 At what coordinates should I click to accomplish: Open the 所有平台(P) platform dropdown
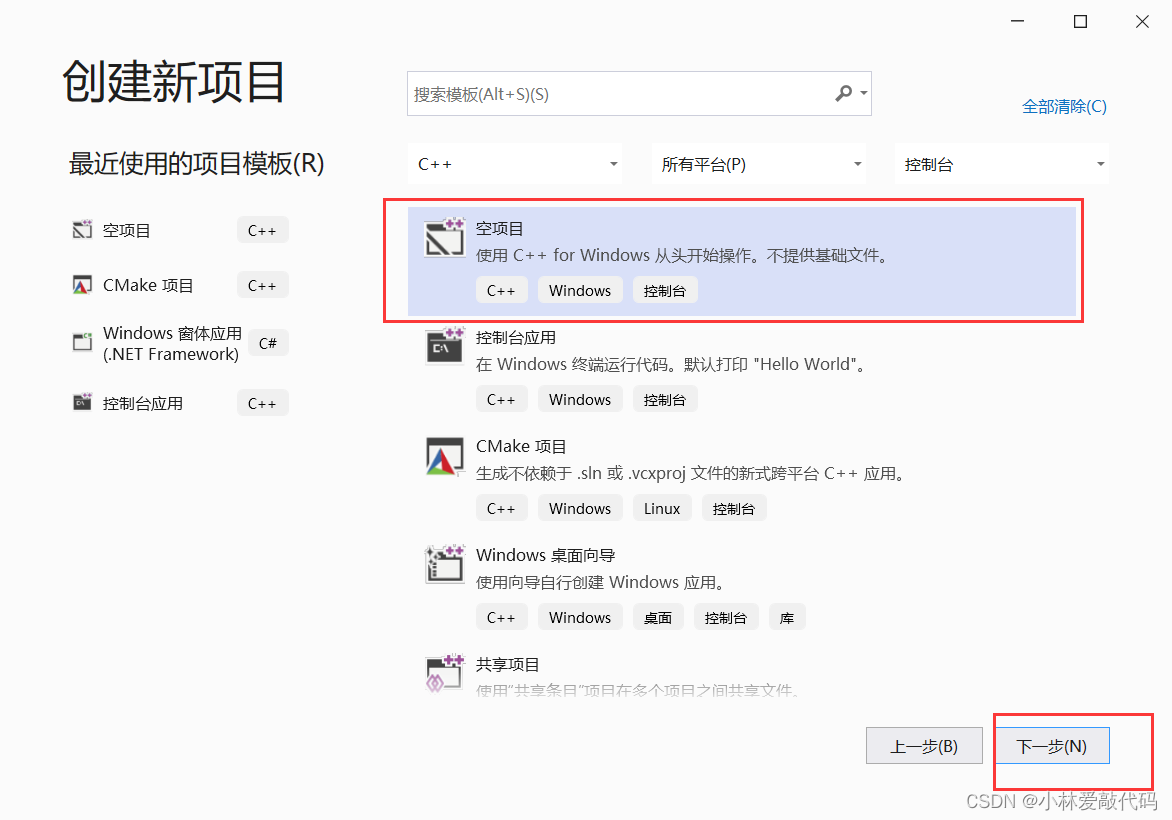759,164
